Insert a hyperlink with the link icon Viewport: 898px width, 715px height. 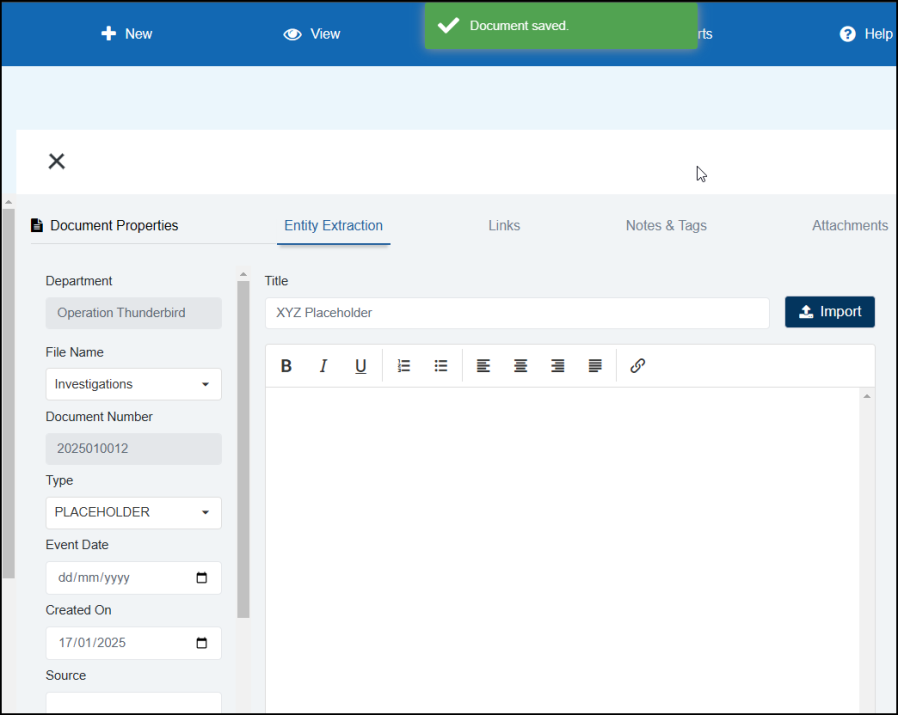[637, 366]
